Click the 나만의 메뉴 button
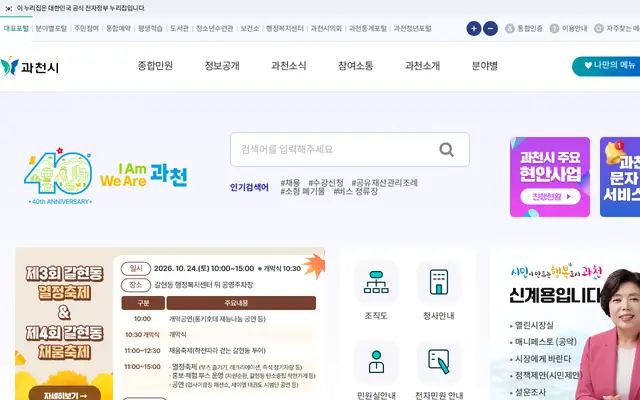This screenshot has height=400, width=640. click(x=606, y=66)
